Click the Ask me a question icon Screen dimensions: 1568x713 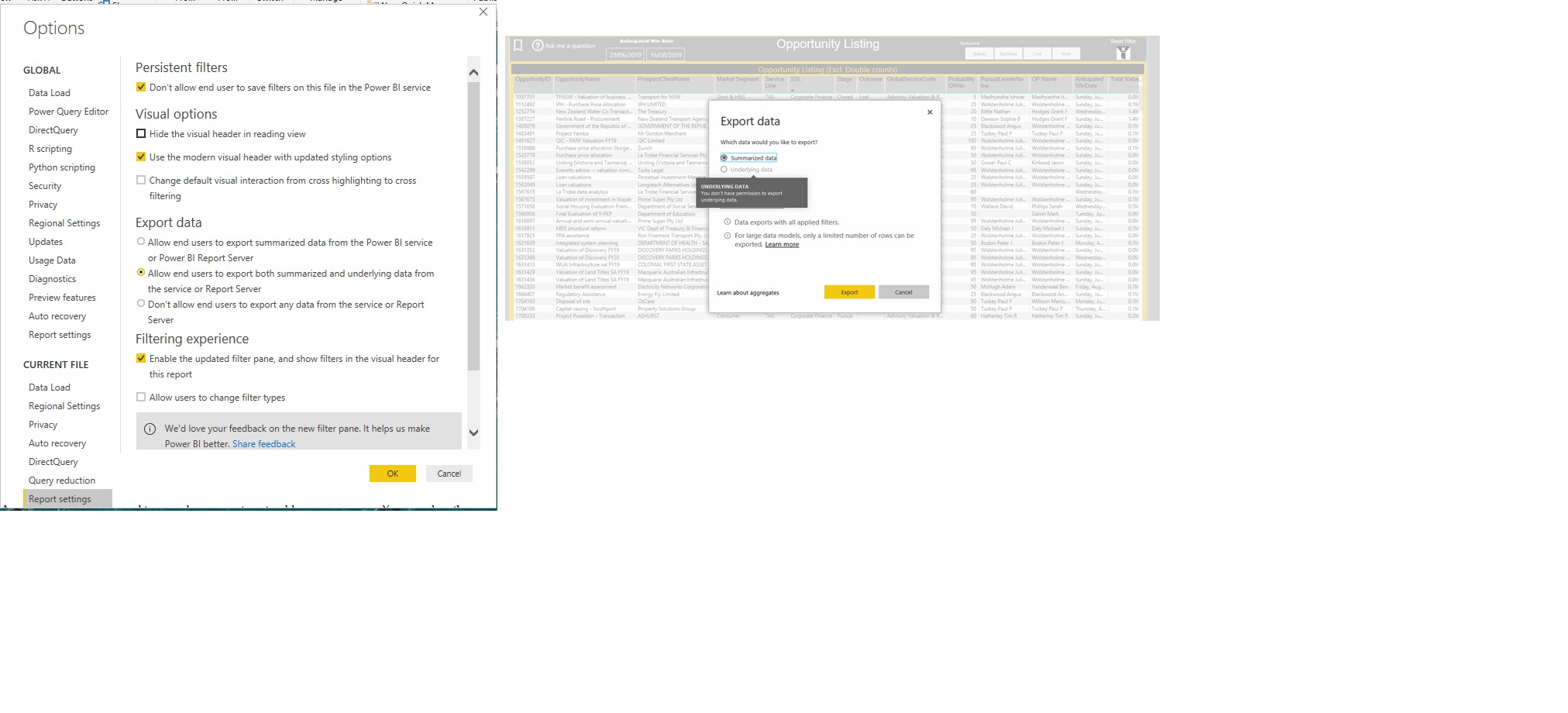click(538, 46)
